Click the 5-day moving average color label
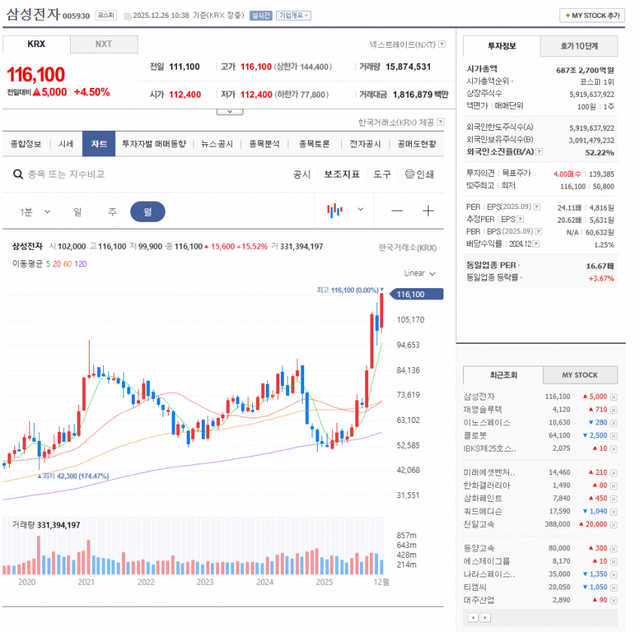 pyautogui.click(x=55, y=263)
